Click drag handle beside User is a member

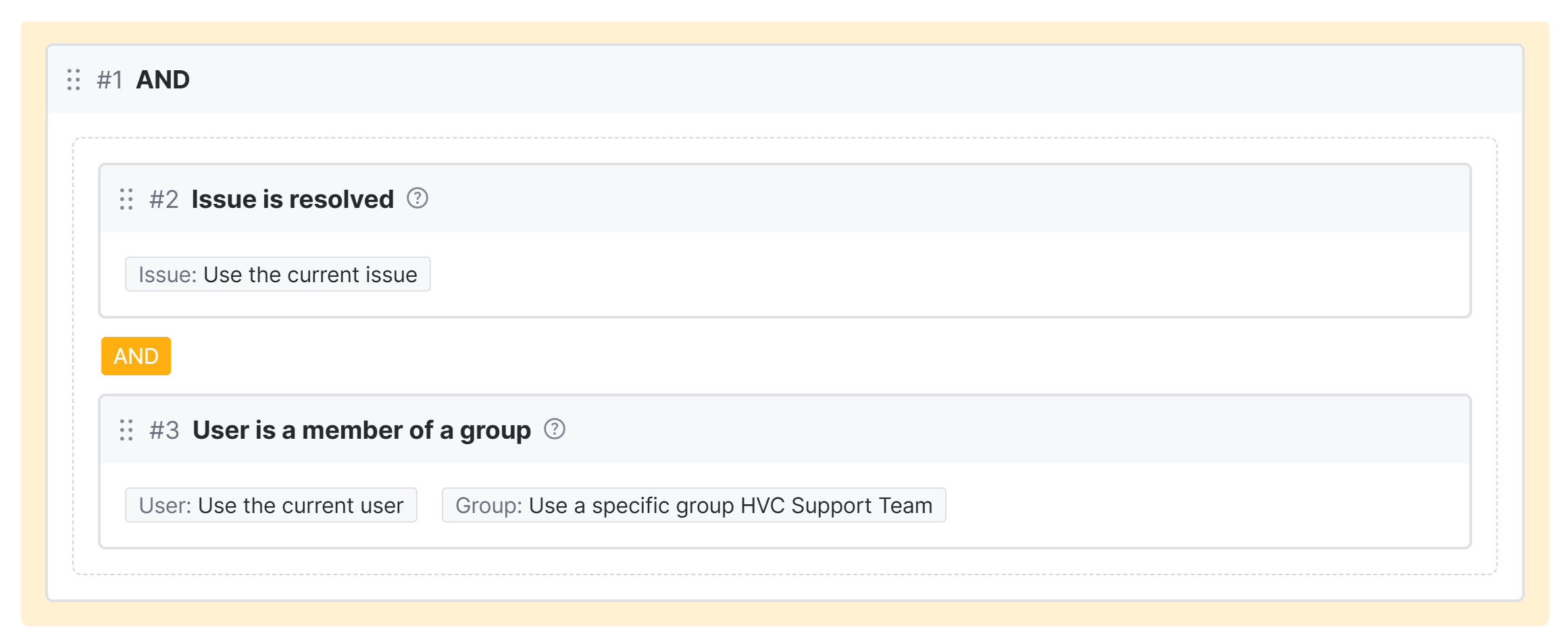[126, 430]
